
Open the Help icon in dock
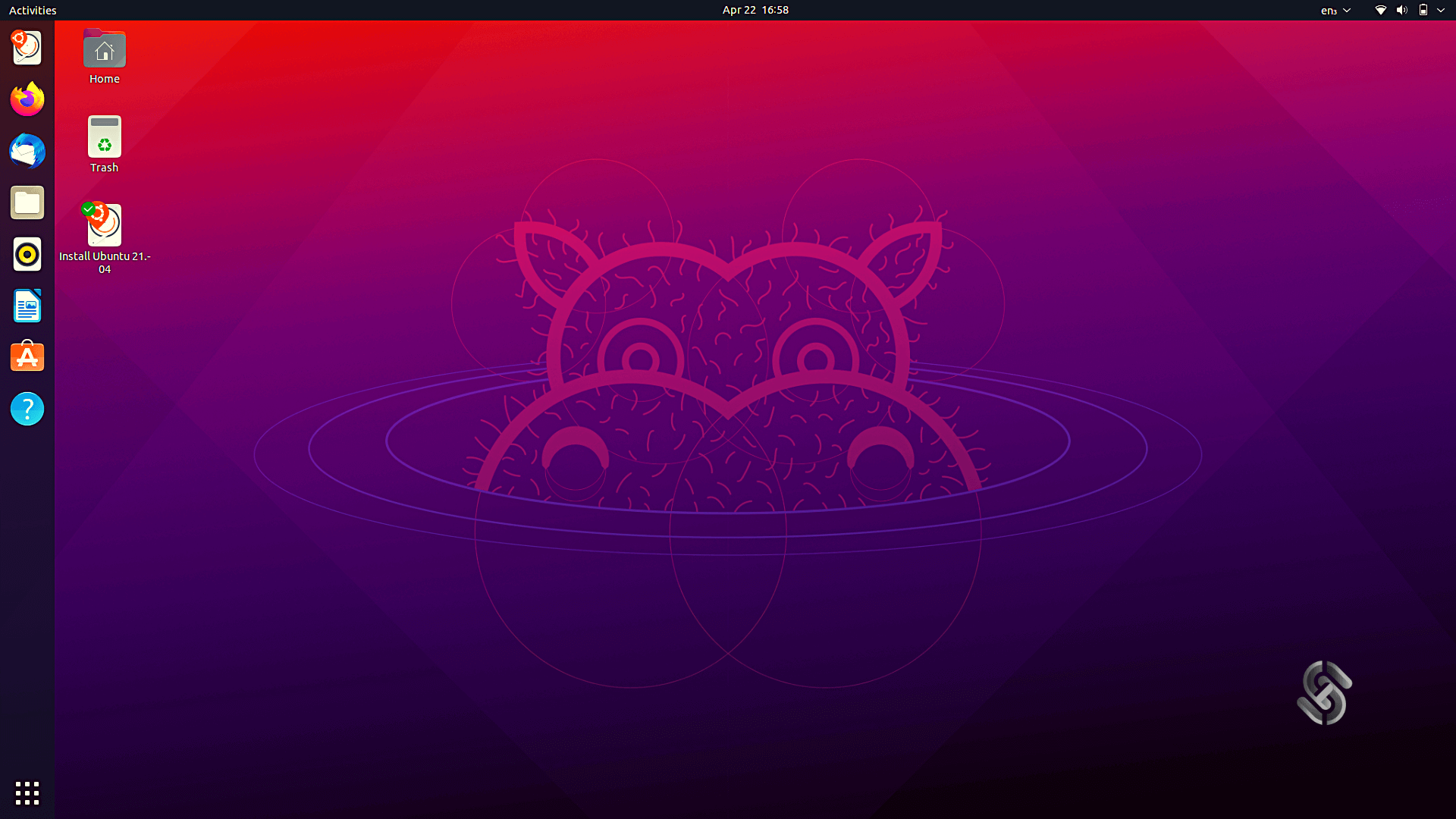[27, 409]
